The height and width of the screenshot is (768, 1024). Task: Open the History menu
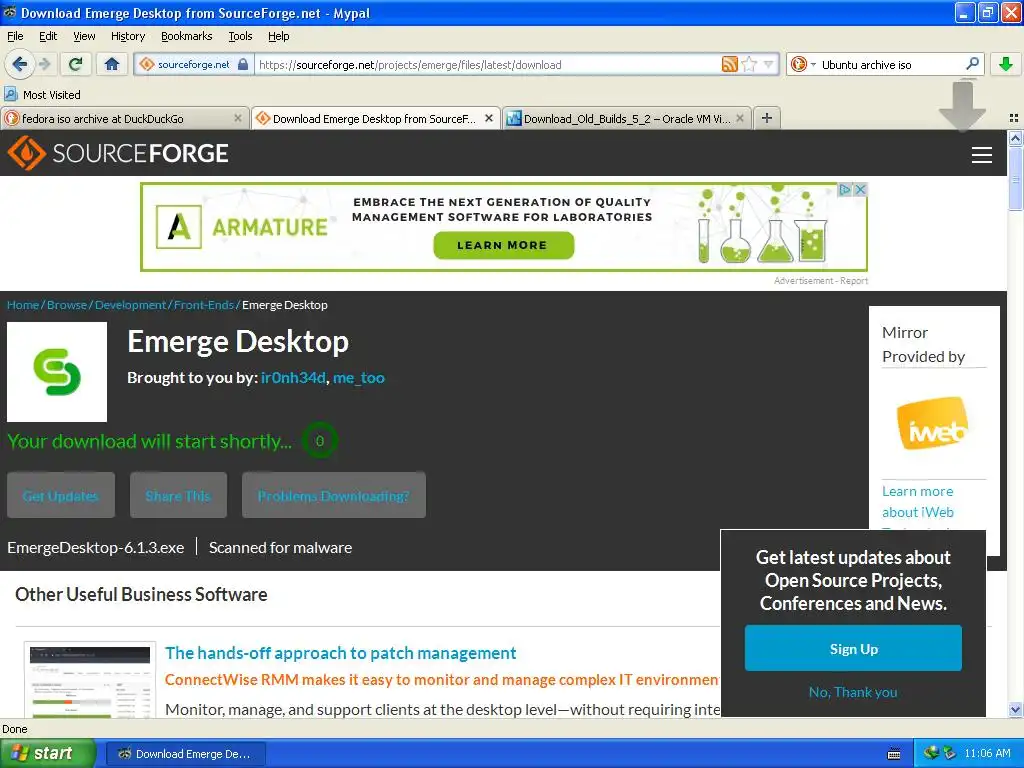[127, 36]
